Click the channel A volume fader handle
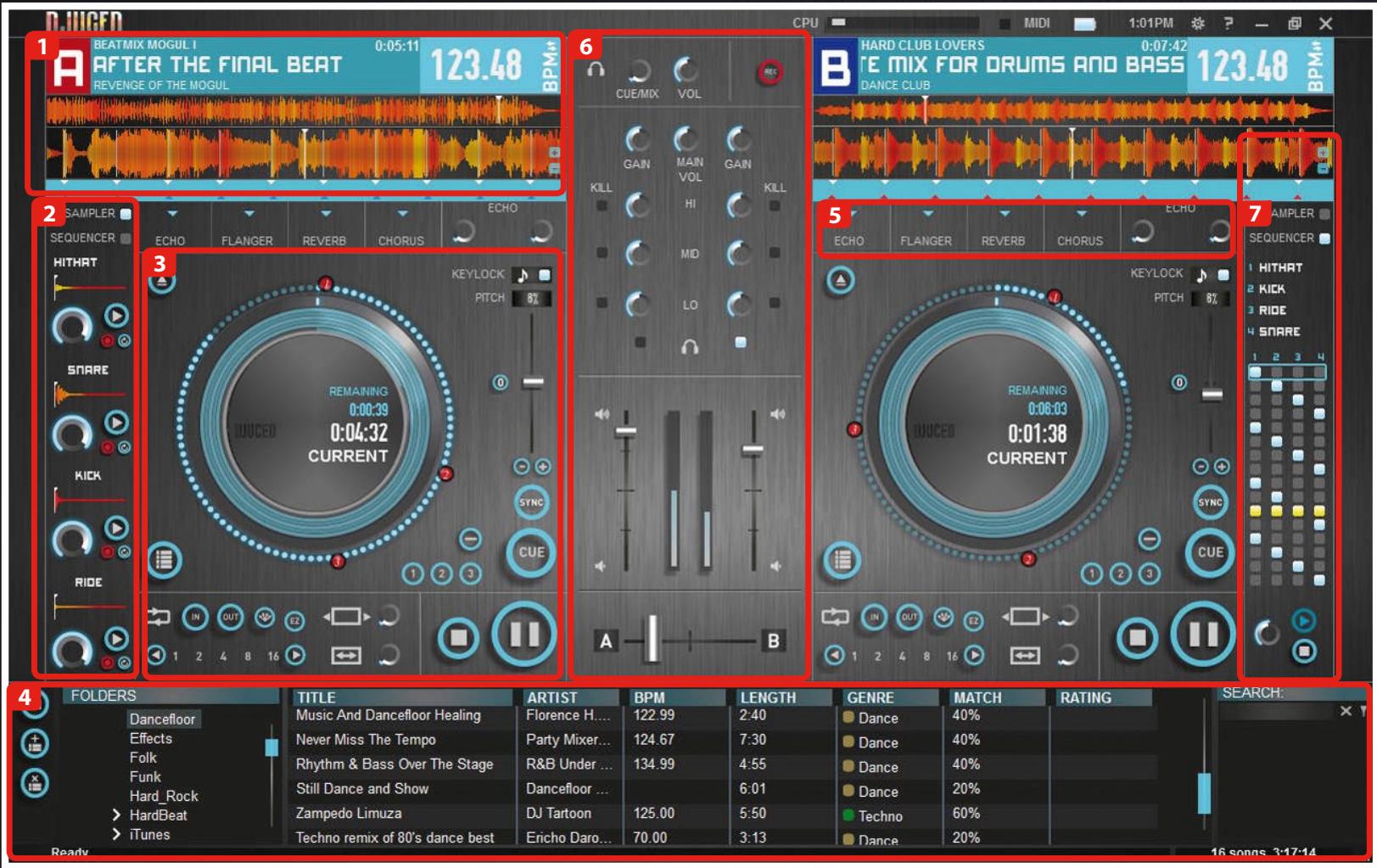The width and height of the screenshot is (1377, 868). [x=626, y=432]
